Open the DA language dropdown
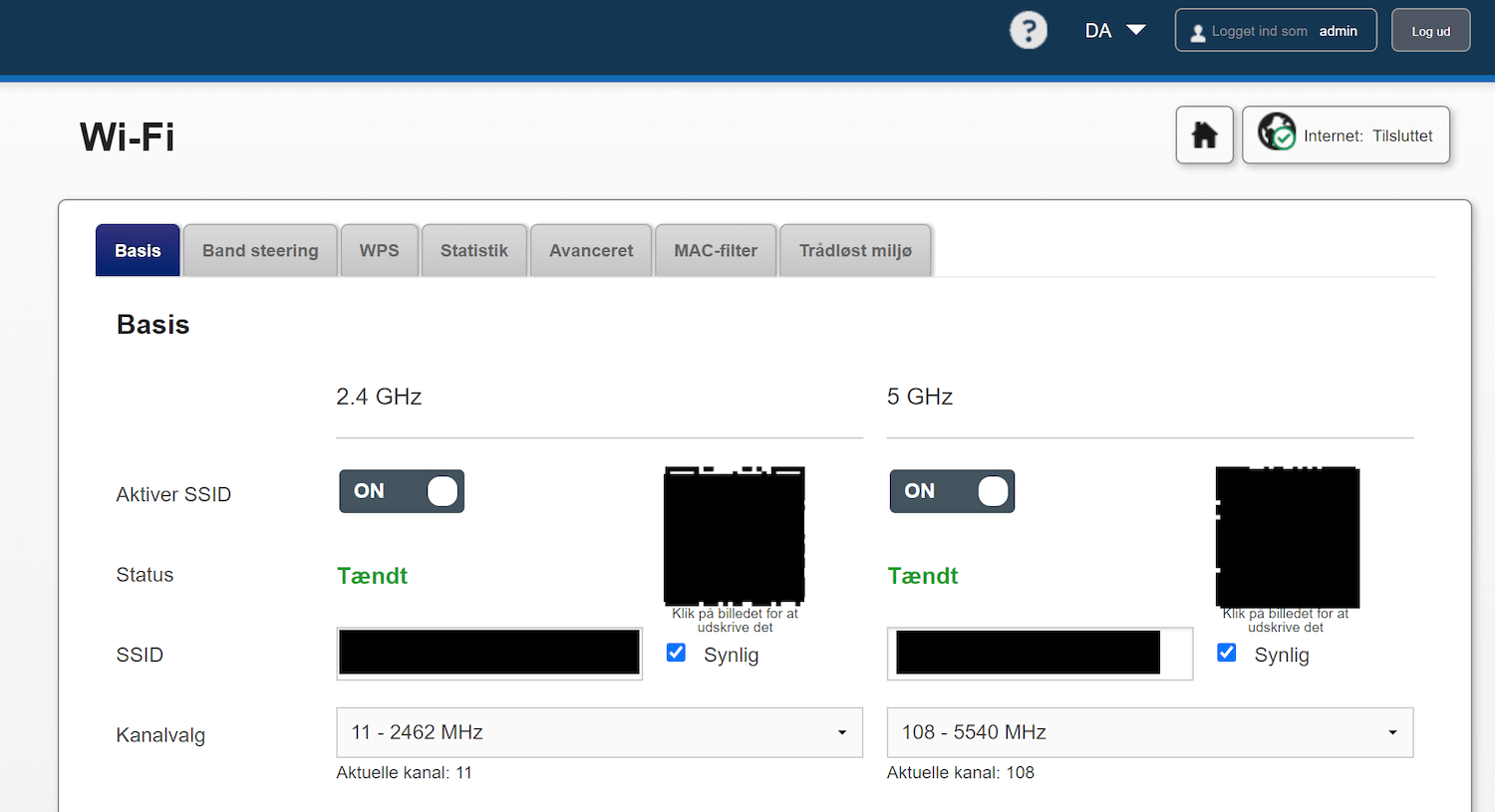 point(1114,31)
